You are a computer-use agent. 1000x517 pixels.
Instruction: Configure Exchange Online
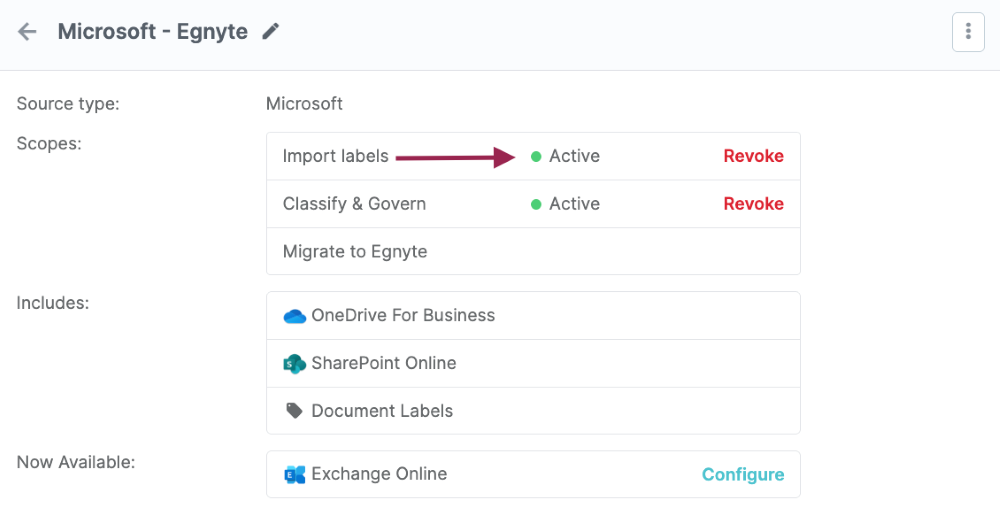click(x=743, y=474)
